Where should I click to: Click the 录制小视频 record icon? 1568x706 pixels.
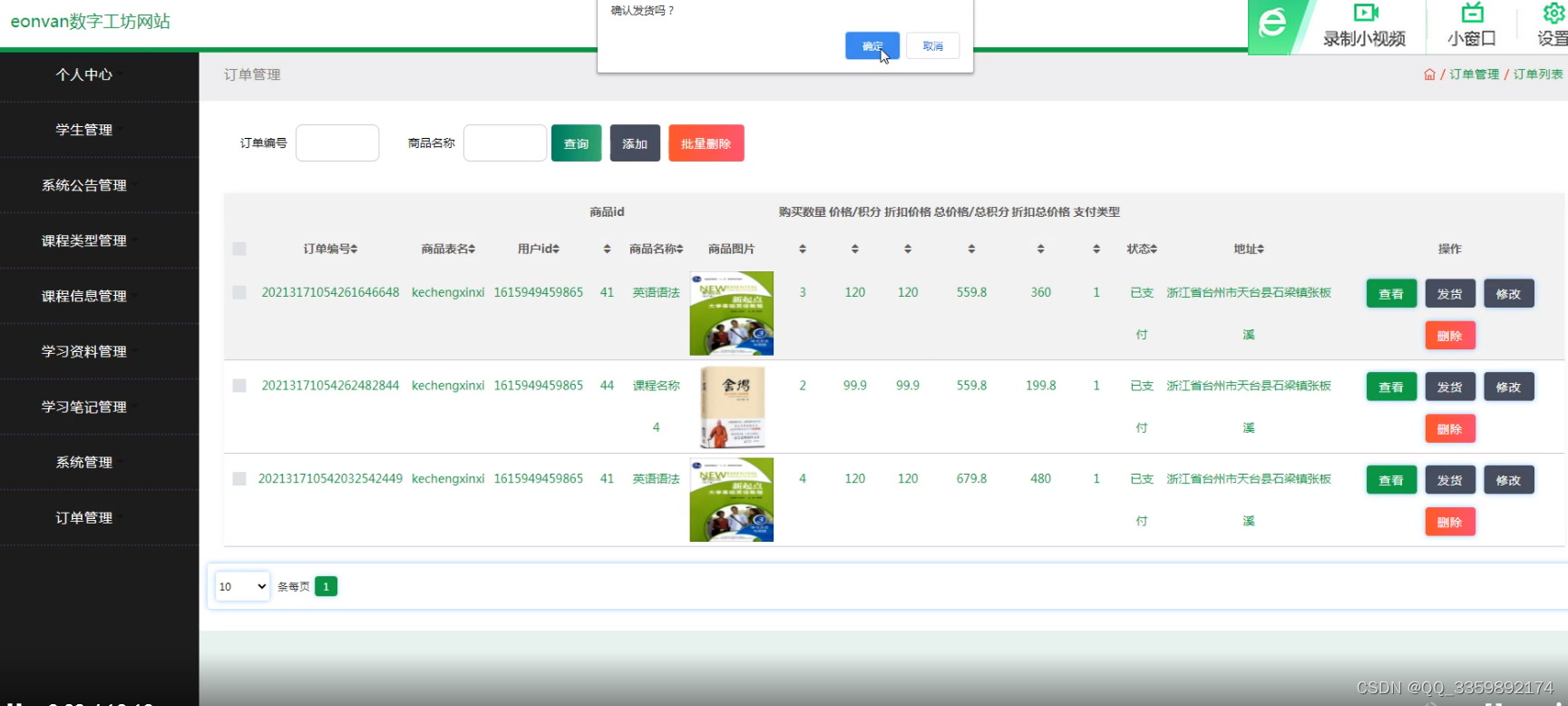pos(1365,13)
